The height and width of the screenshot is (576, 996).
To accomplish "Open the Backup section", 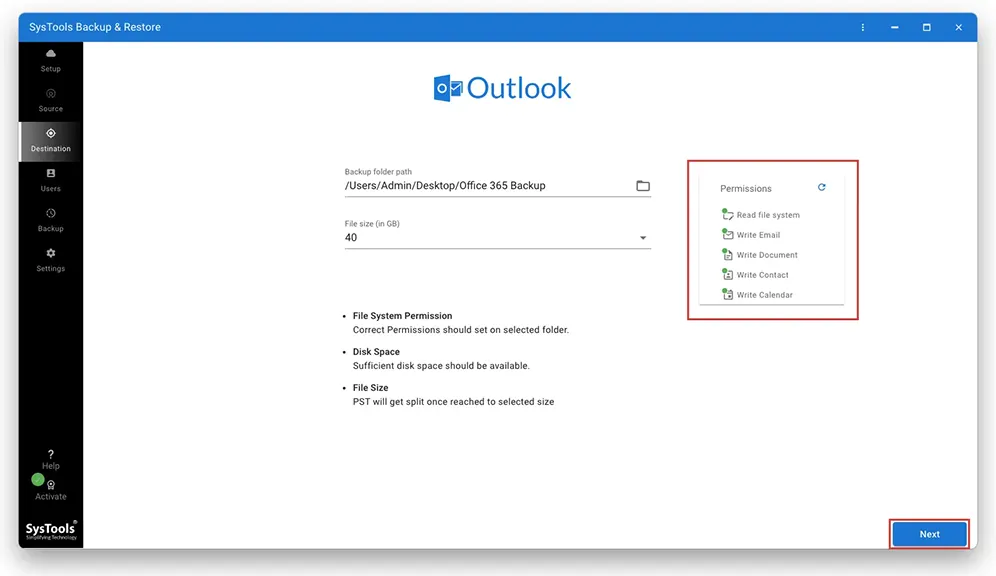I will (x=51, y=221).
